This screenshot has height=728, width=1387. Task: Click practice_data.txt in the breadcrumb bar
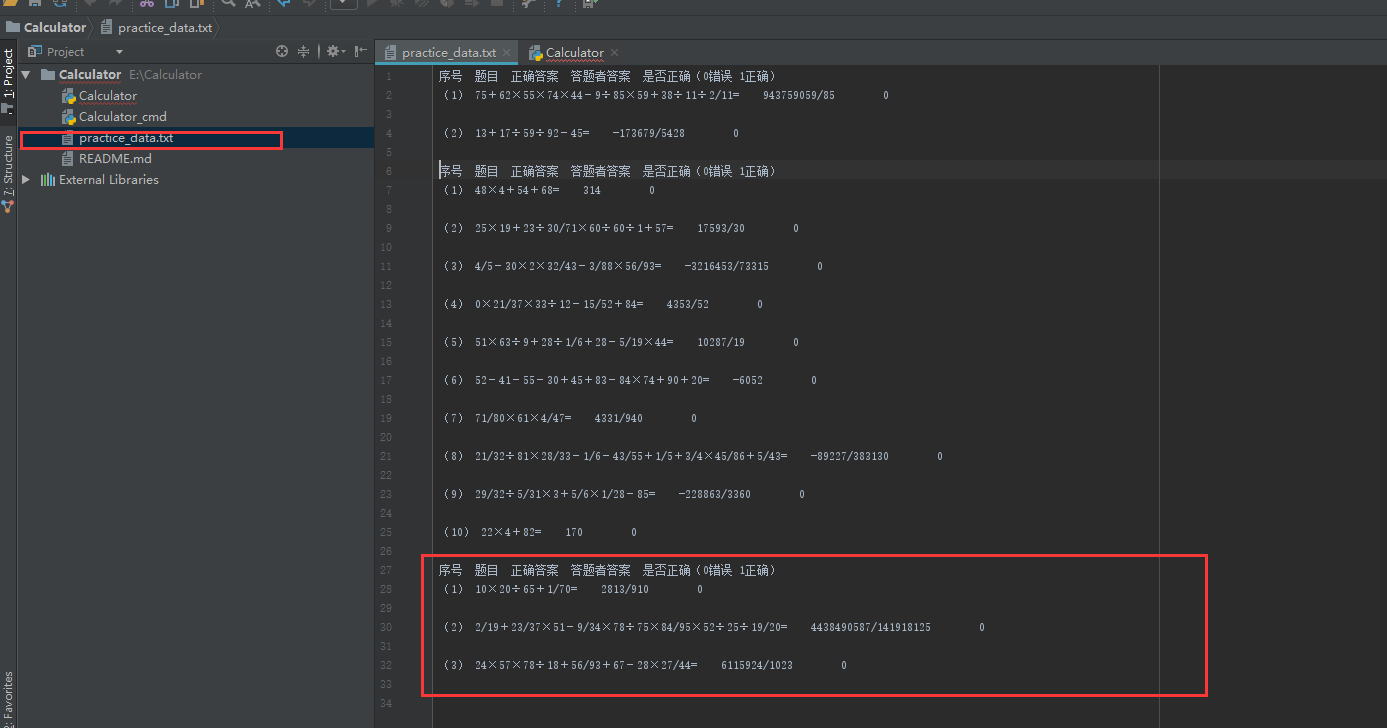pos(158,27)
